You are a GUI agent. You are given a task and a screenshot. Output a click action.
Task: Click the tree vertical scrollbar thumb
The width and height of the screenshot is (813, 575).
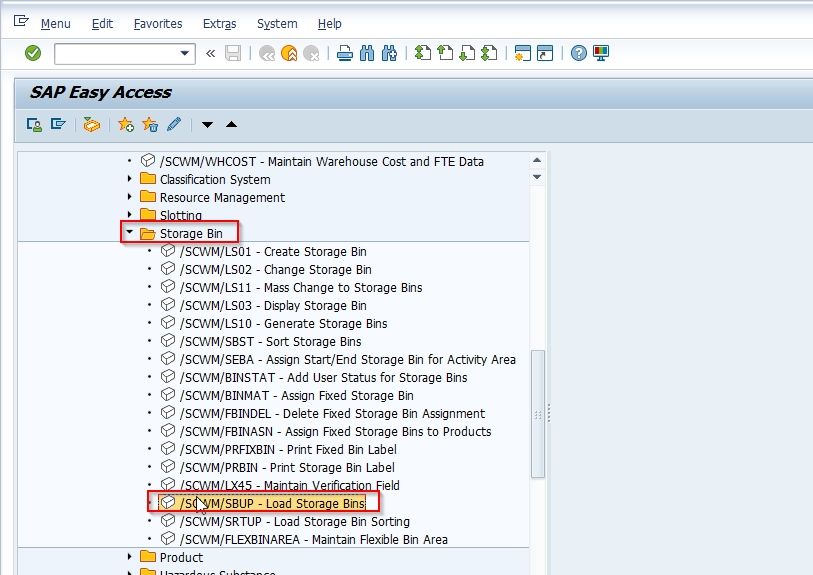[x=538, y=414]
